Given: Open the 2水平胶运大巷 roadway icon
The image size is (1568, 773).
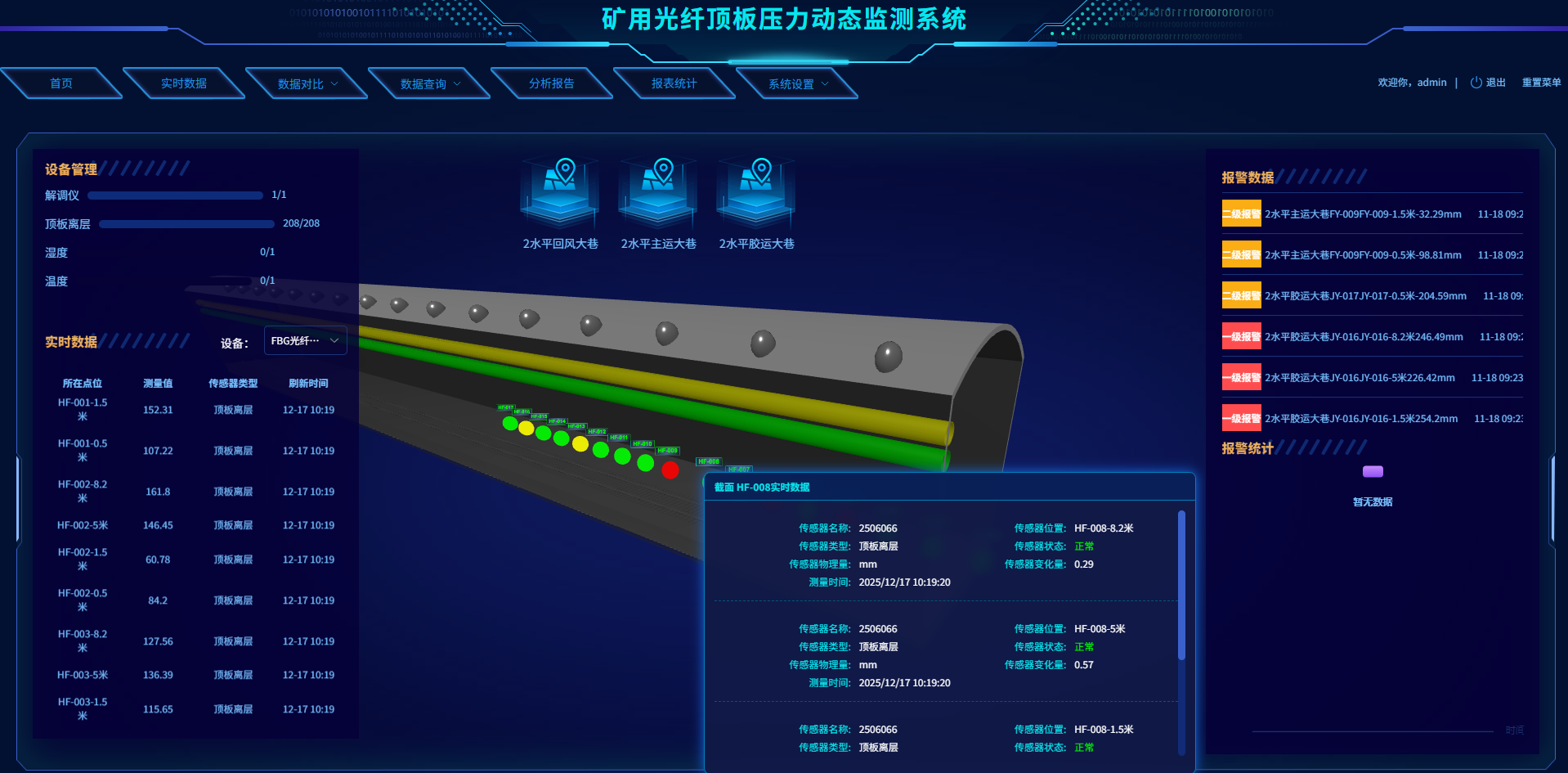Looking at the screenshot, I should coord(756,193).
